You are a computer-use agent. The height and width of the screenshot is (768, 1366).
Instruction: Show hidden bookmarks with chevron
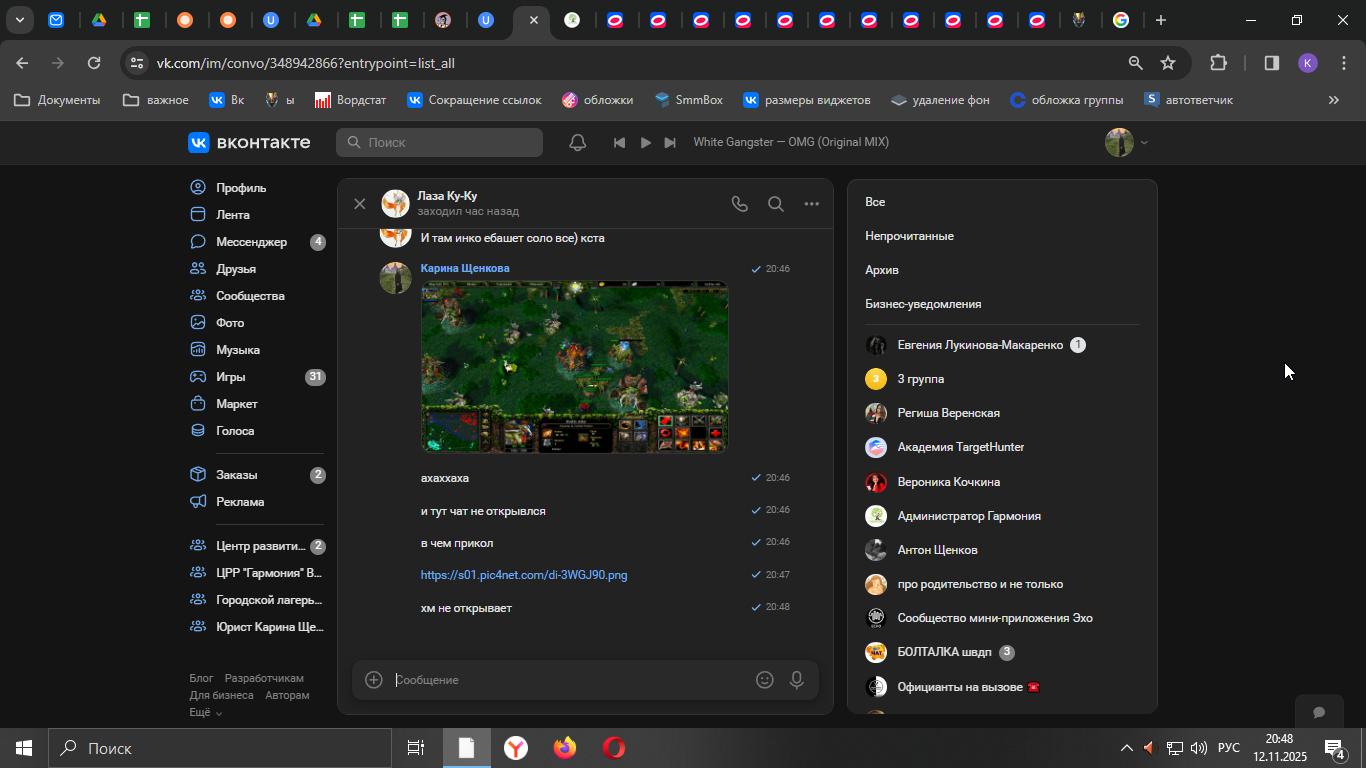pyautogui.click(x=1333, y=100)
